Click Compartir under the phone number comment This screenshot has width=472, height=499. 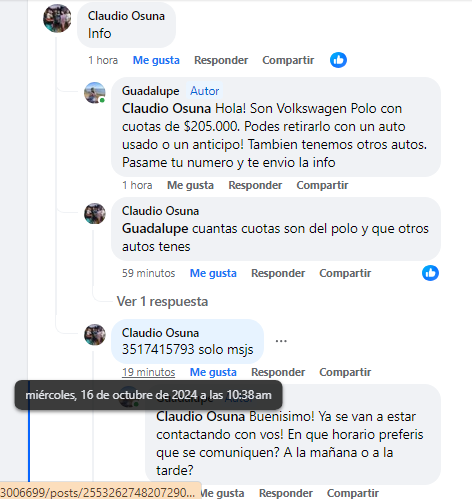click(x=345, y=372)
